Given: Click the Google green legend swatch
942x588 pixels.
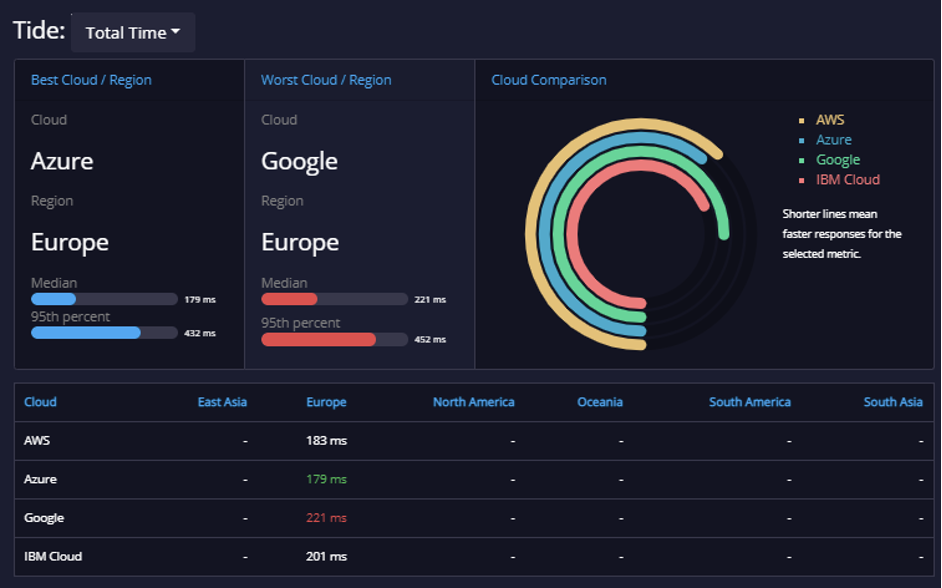Looking at the screenshot, I should click(801, 160).
